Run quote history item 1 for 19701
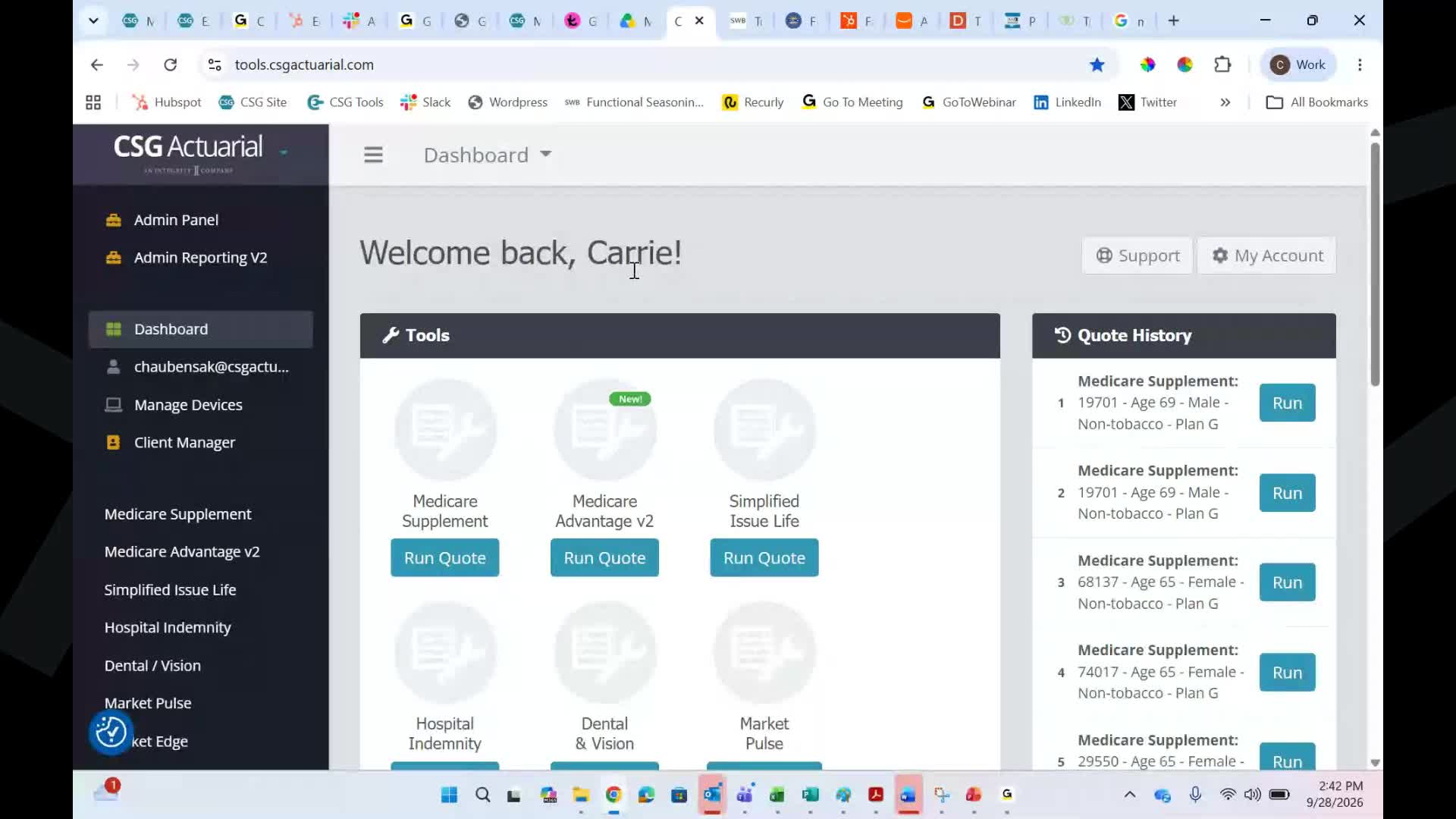Screen dimensions: 1456x819 point(1287,403)
